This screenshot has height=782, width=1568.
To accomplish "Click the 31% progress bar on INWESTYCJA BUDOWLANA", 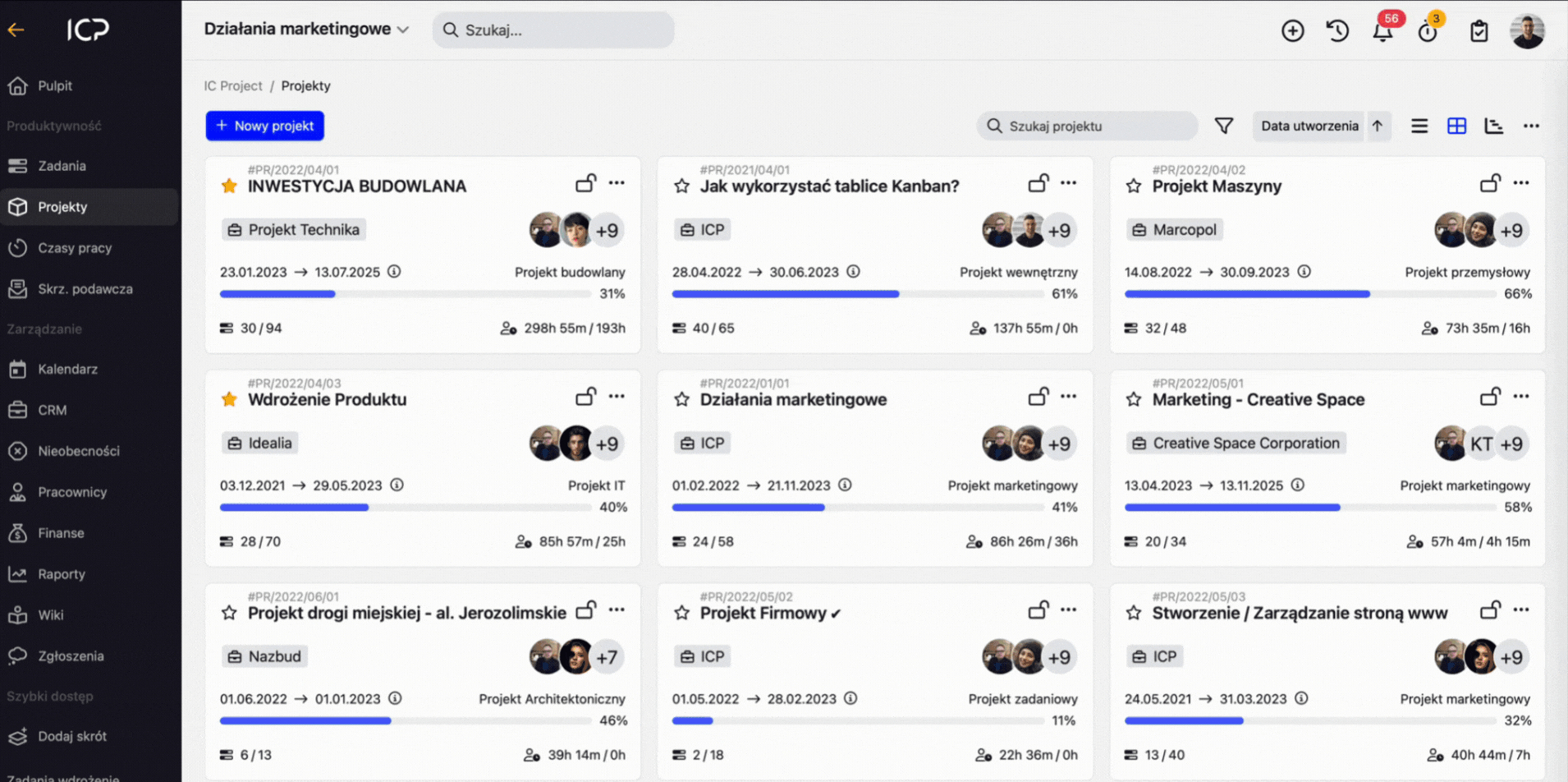I will tap(406, 294).
